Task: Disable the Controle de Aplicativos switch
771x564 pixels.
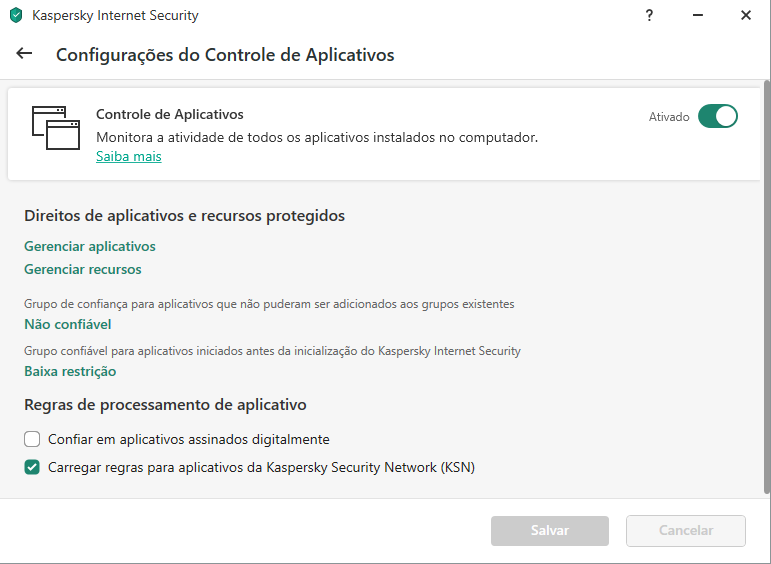Action: tap(717, 116)
